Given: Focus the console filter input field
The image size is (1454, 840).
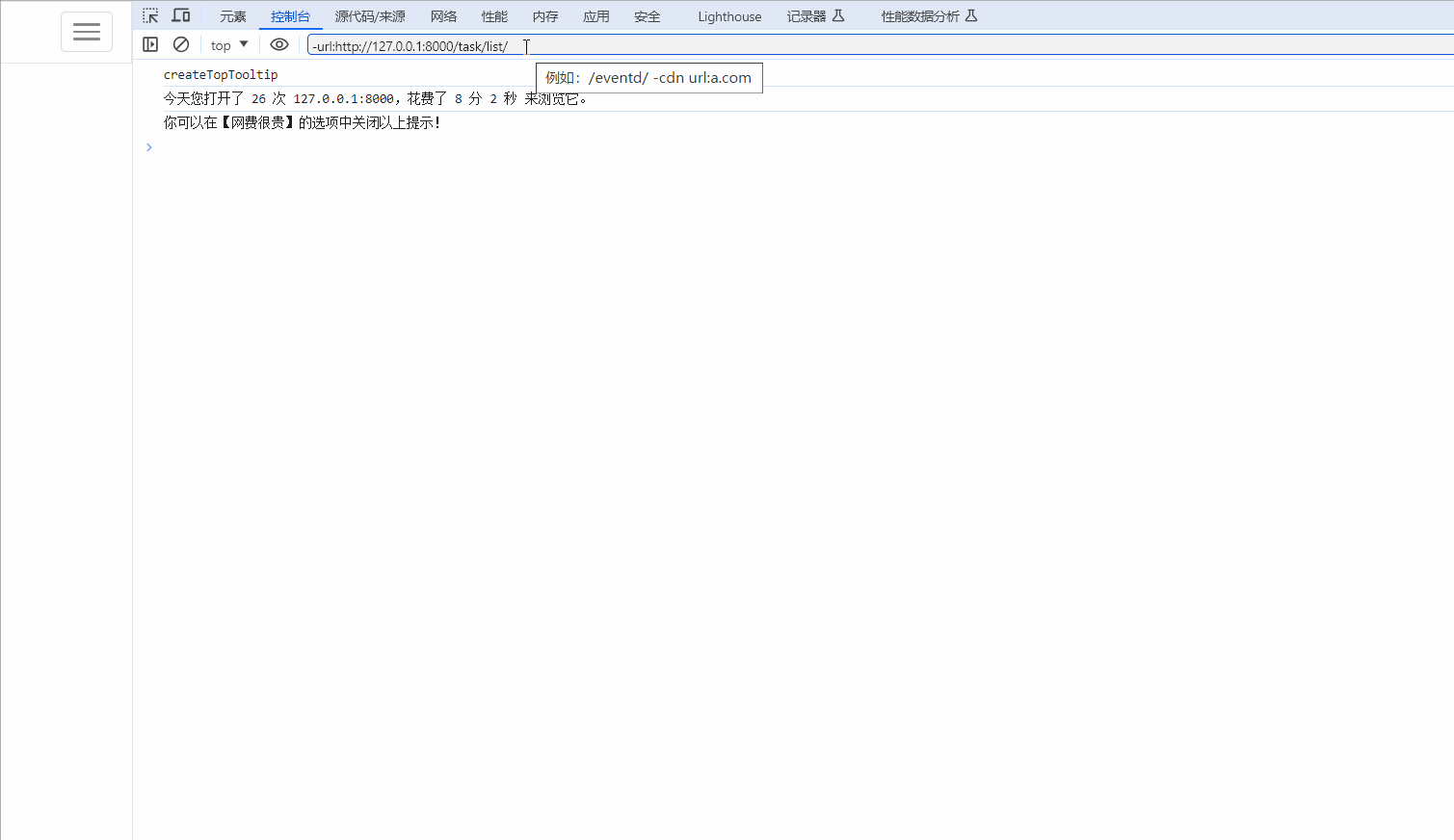Looking at the screenshot, I should pyautogui.click(x=880, y=45).
